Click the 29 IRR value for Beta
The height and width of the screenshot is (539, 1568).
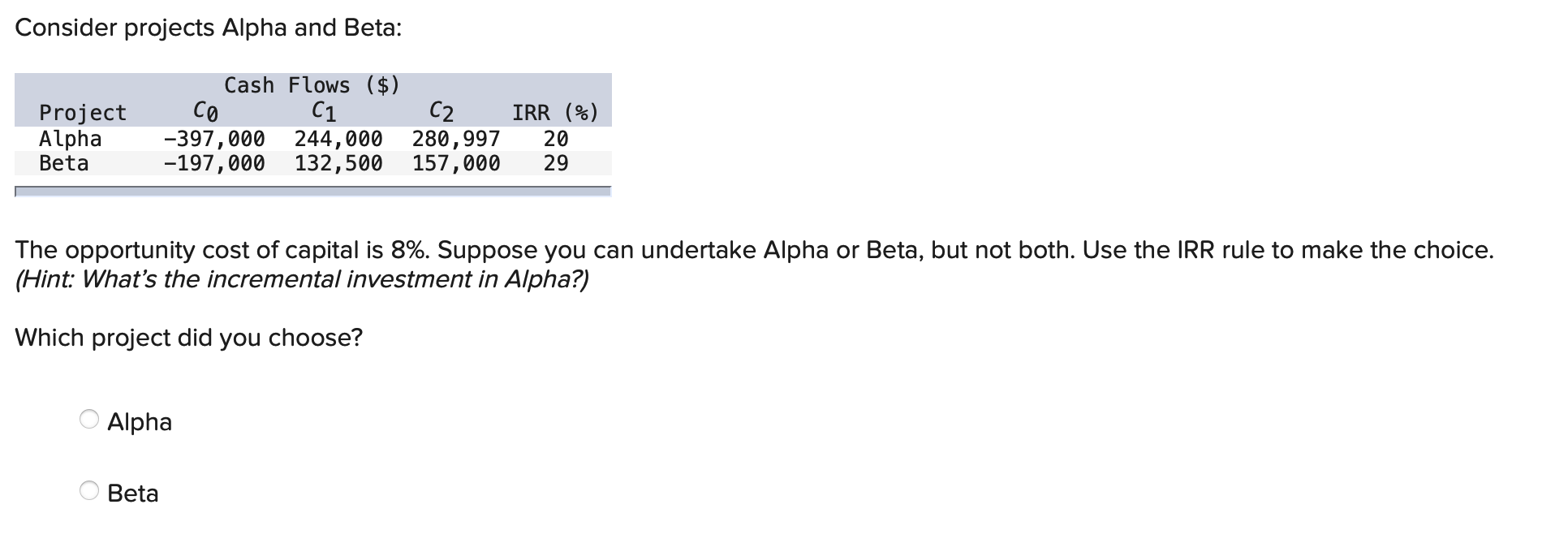(x=556, y=163)
